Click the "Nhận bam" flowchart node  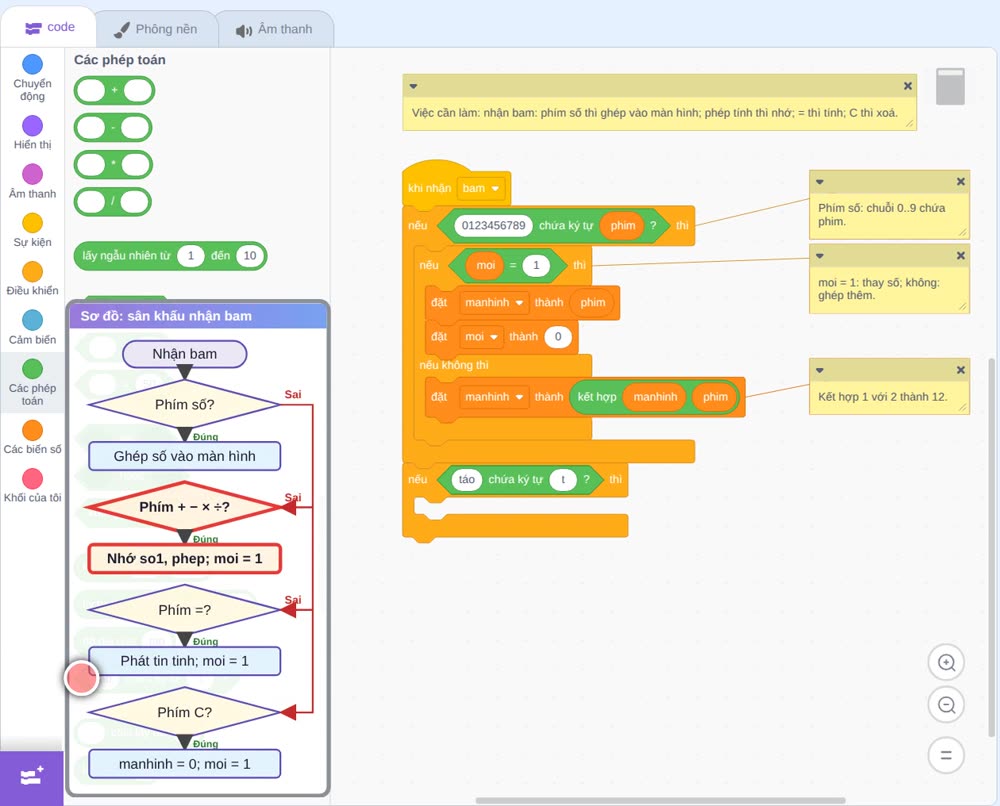coord(184,354)
